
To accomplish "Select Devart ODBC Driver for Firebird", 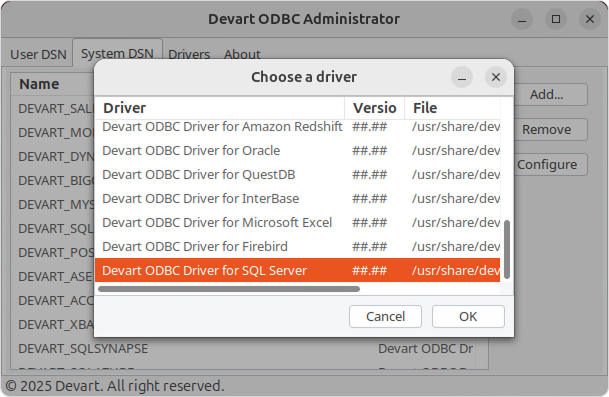I will [298, 247].
